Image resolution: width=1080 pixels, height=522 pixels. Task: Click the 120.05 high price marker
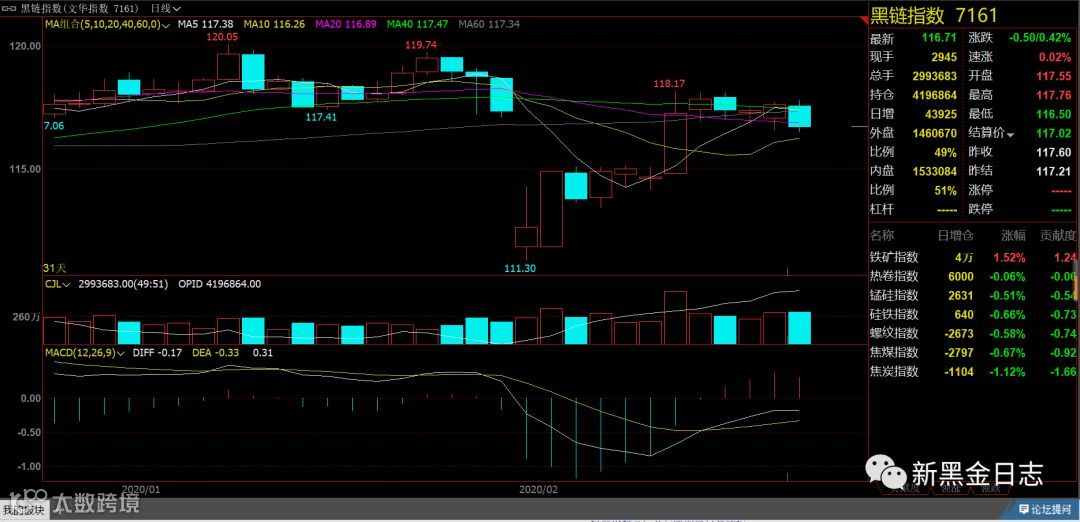click(224, 36)
